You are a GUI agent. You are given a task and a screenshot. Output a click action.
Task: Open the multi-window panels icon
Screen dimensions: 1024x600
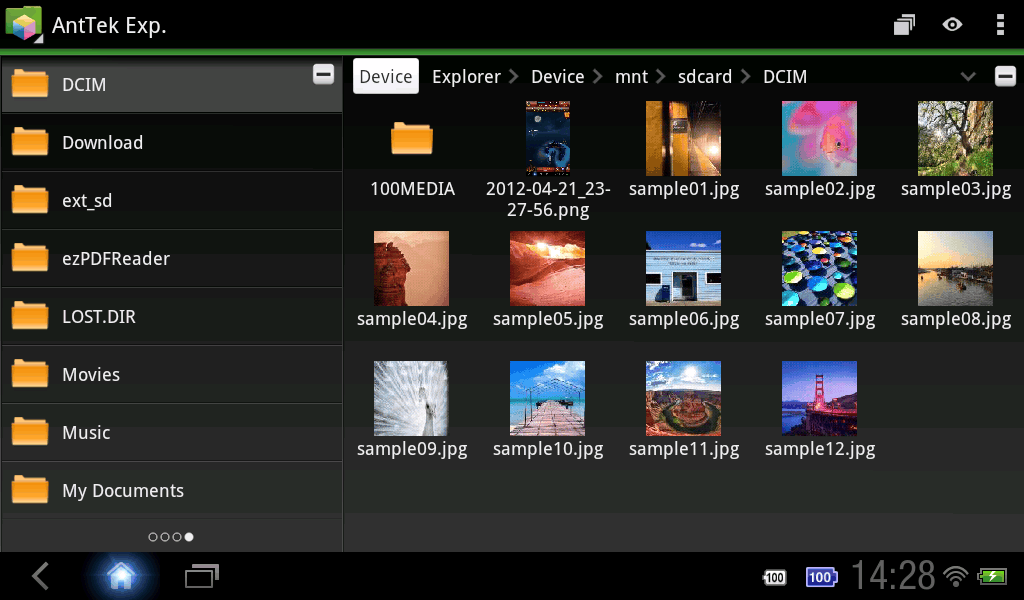click(904, 25)
